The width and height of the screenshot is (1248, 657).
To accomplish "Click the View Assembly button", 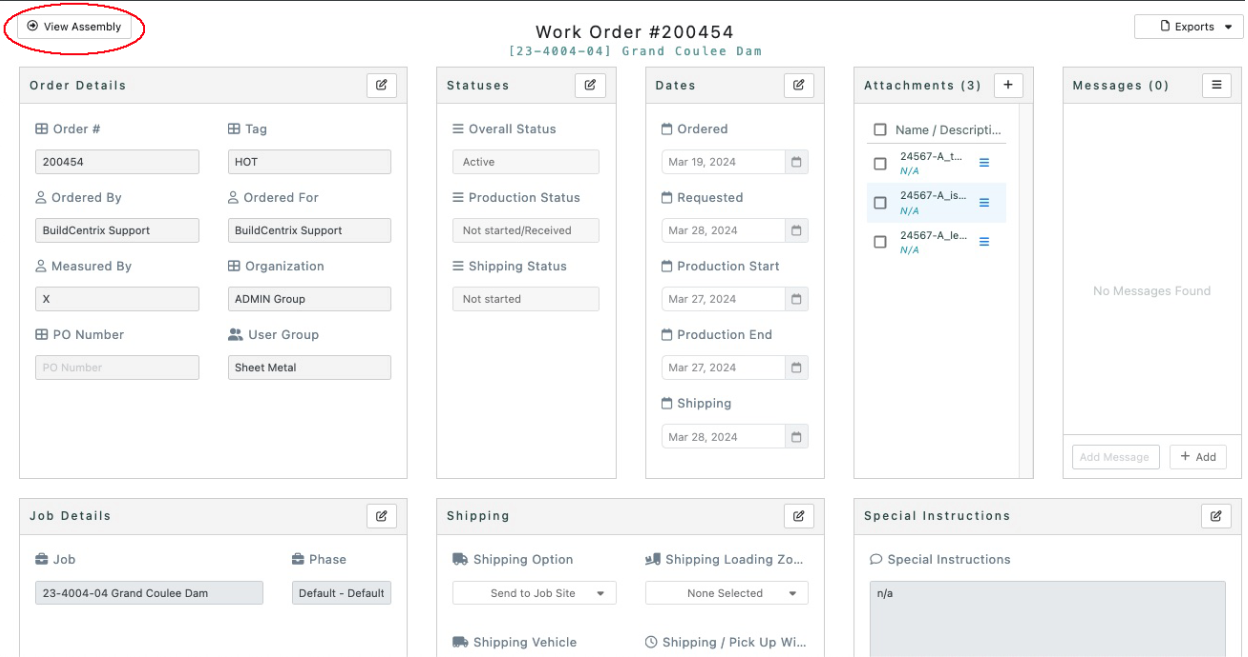I will pyautogui.click(x=72, y=28).
